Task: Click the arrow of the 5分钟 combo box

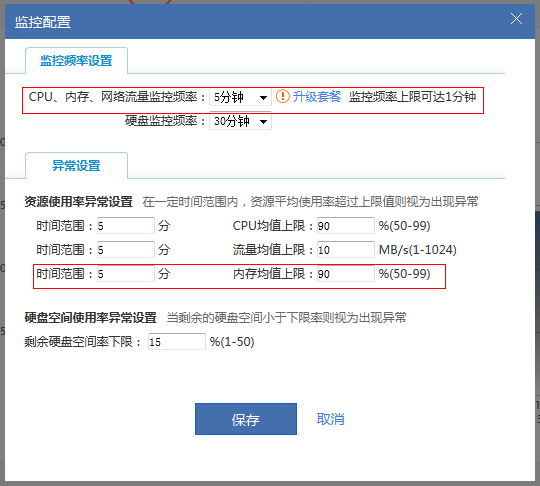Action: tap(263, 97)
